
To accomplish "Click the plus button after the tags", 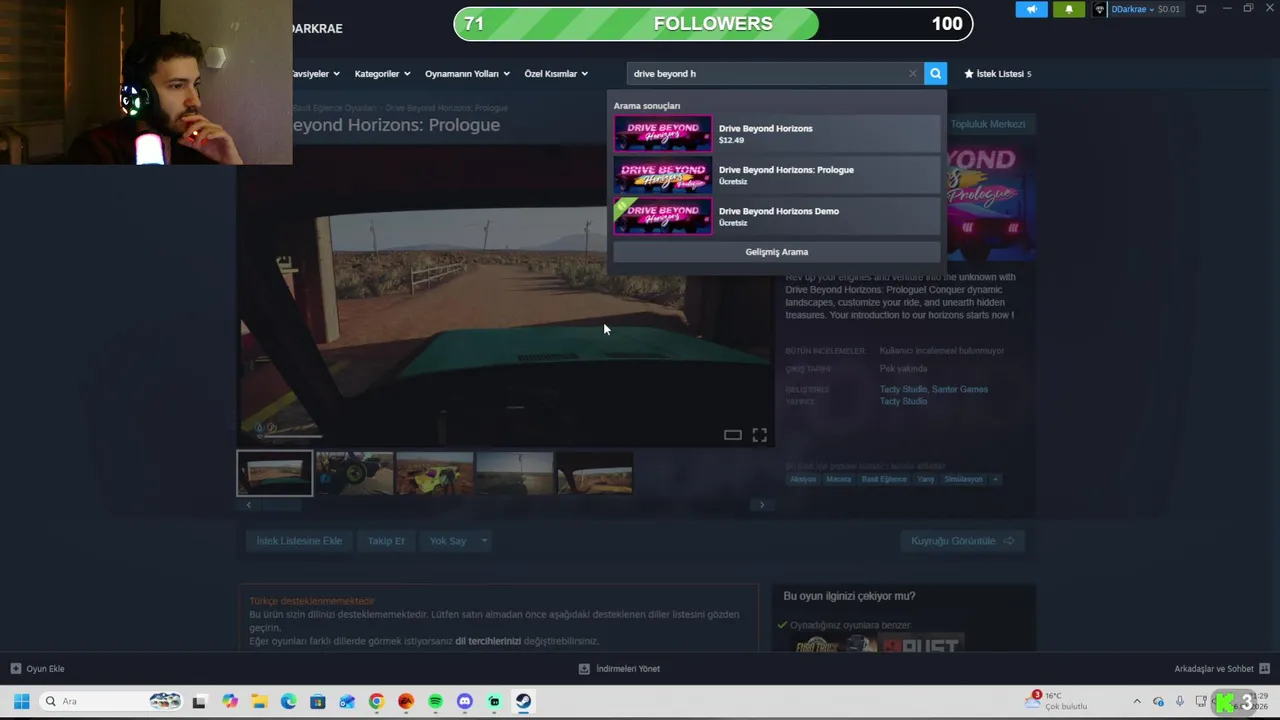I will tap(995, 479).
